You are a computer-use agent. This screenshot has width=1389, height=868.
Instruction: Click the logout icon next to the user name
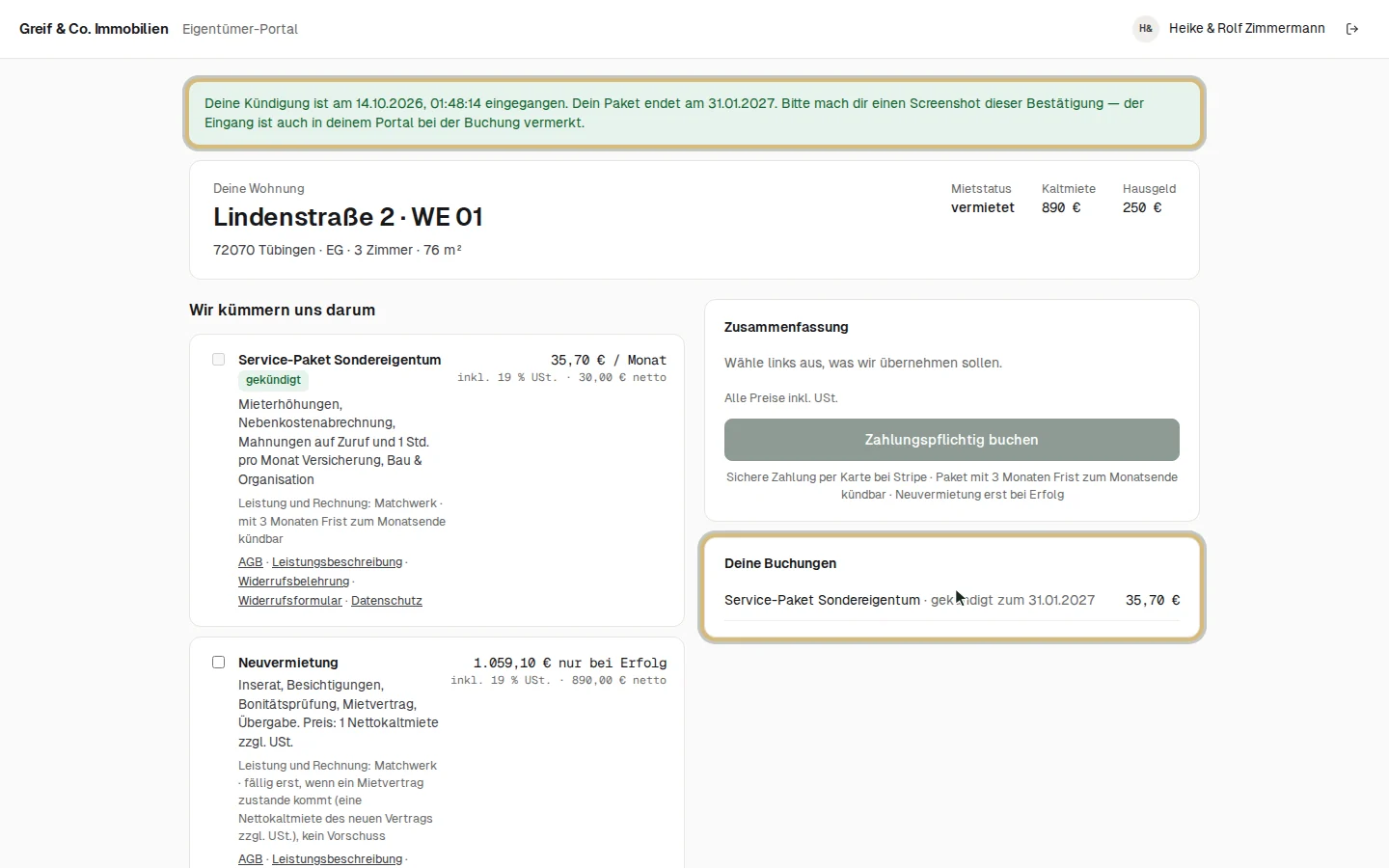1352,29
